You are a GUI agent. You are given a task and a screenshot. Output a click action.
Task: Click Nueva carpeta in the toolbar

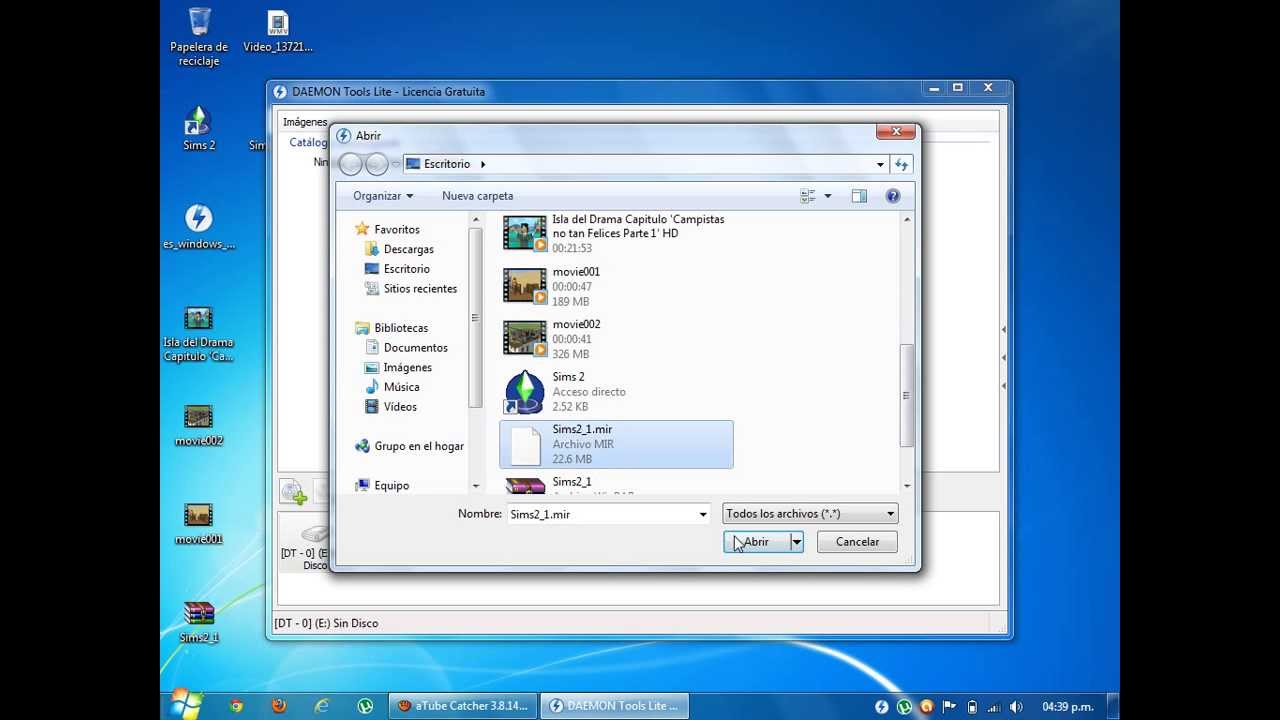tap(478, 196)
